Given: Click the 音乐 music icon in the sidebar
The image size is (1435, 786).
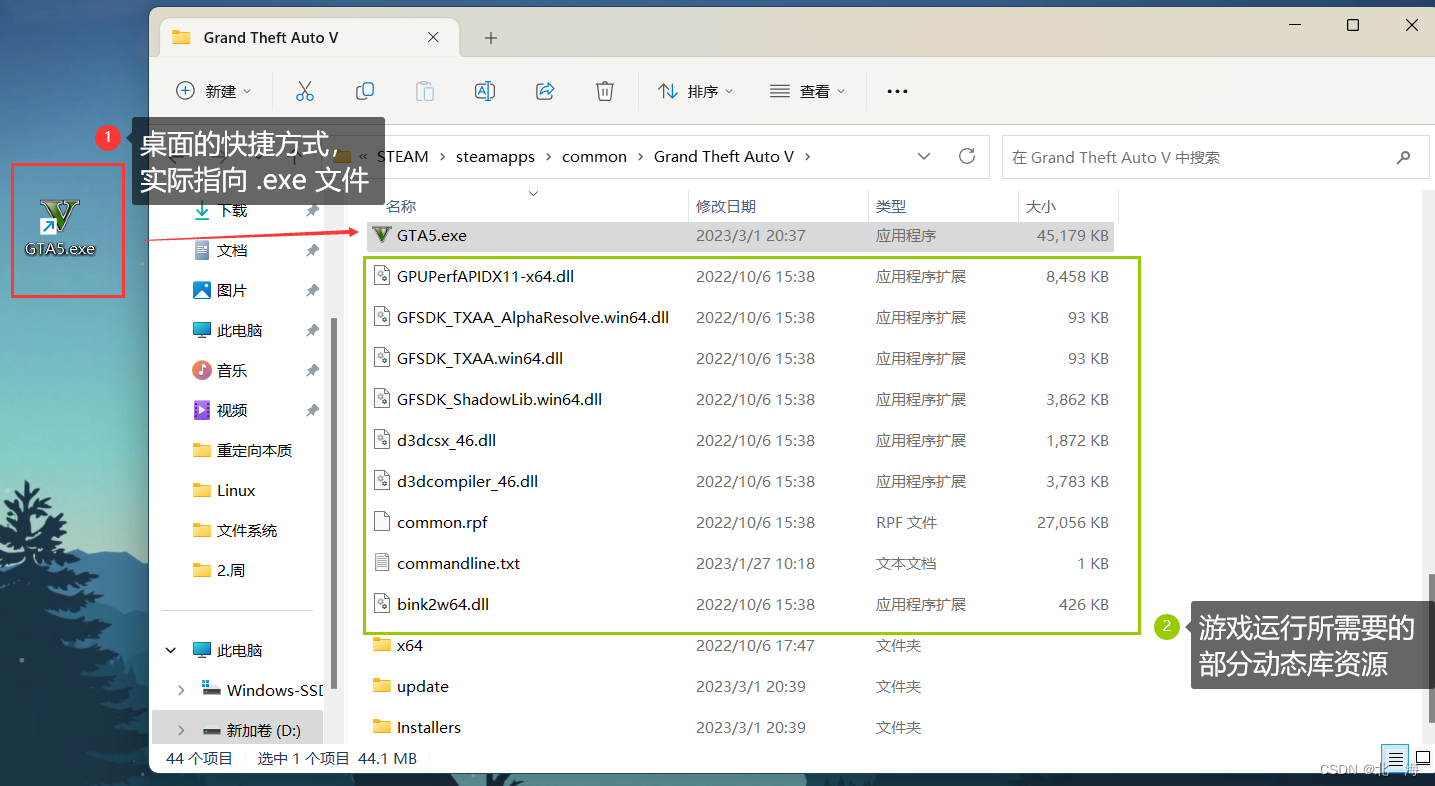Looking at the screenshot, I should [201, 370].
